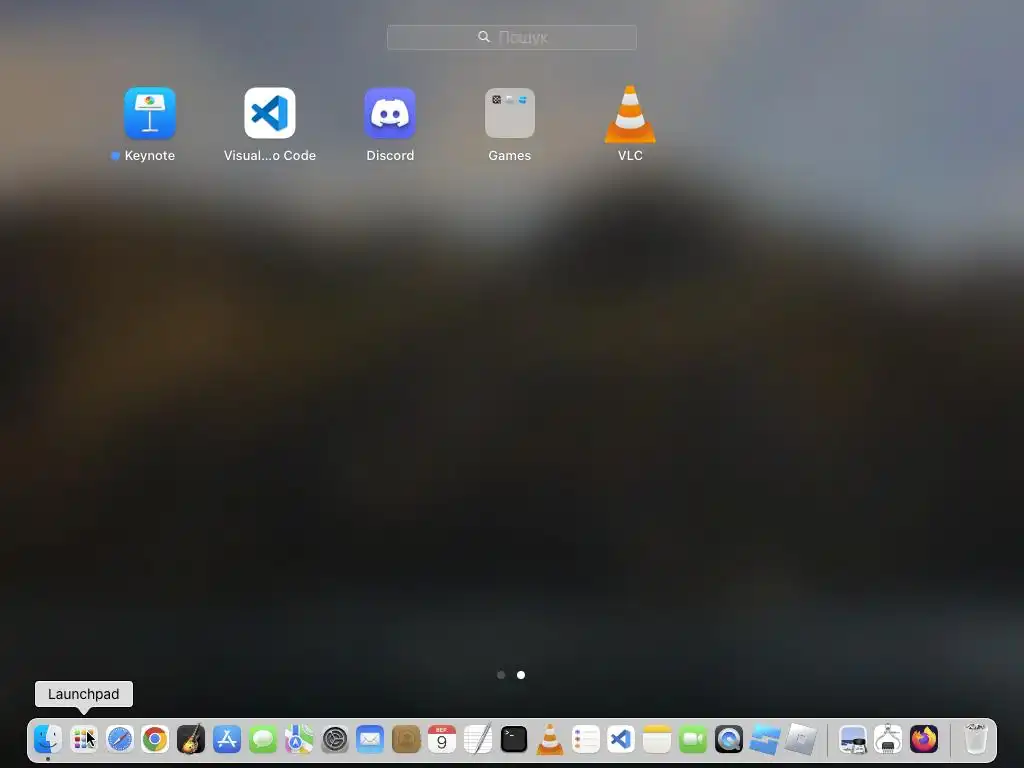
Task: Open Reminders from the Dock
Action: pos(586,739)
